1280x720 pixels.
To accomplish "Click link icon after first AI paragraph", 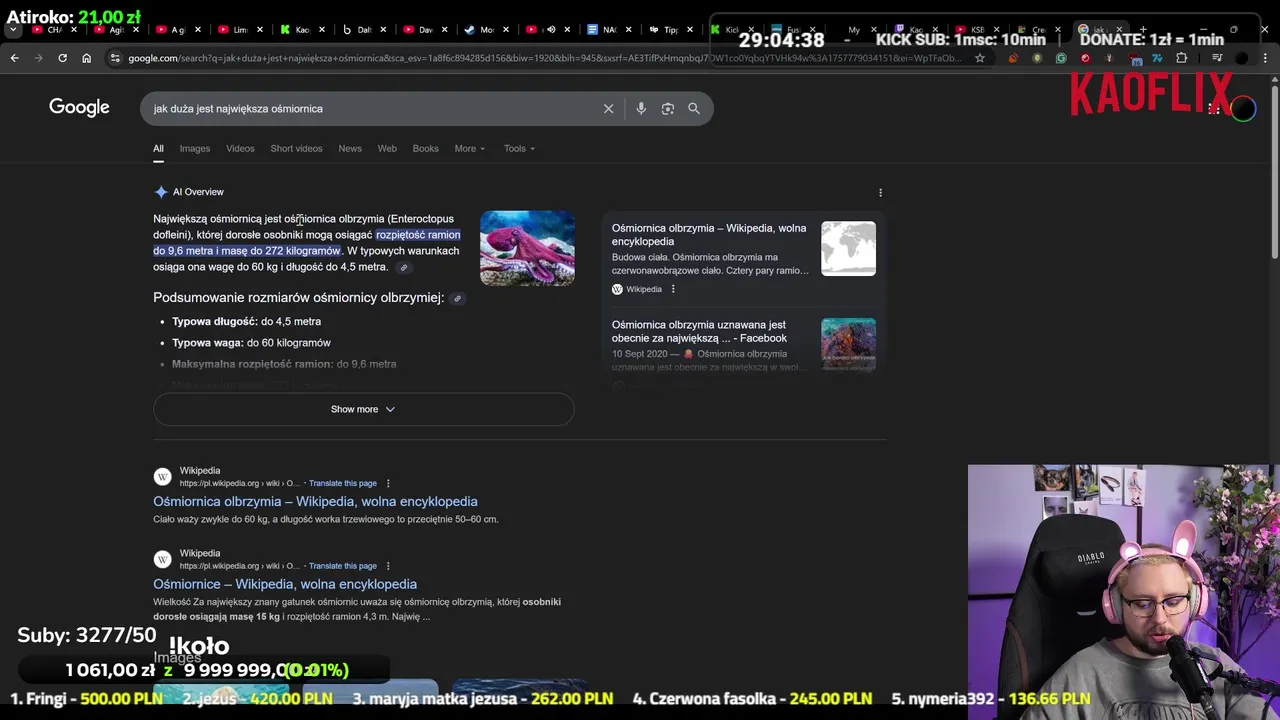I will point(404,268).
